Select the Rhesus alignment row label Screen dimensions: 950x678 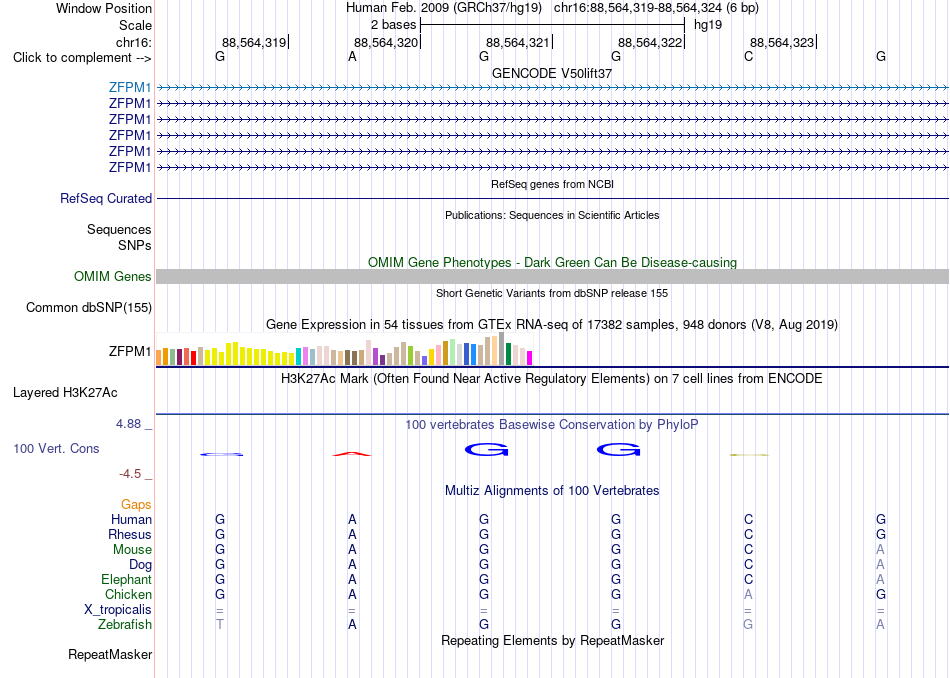130,535
